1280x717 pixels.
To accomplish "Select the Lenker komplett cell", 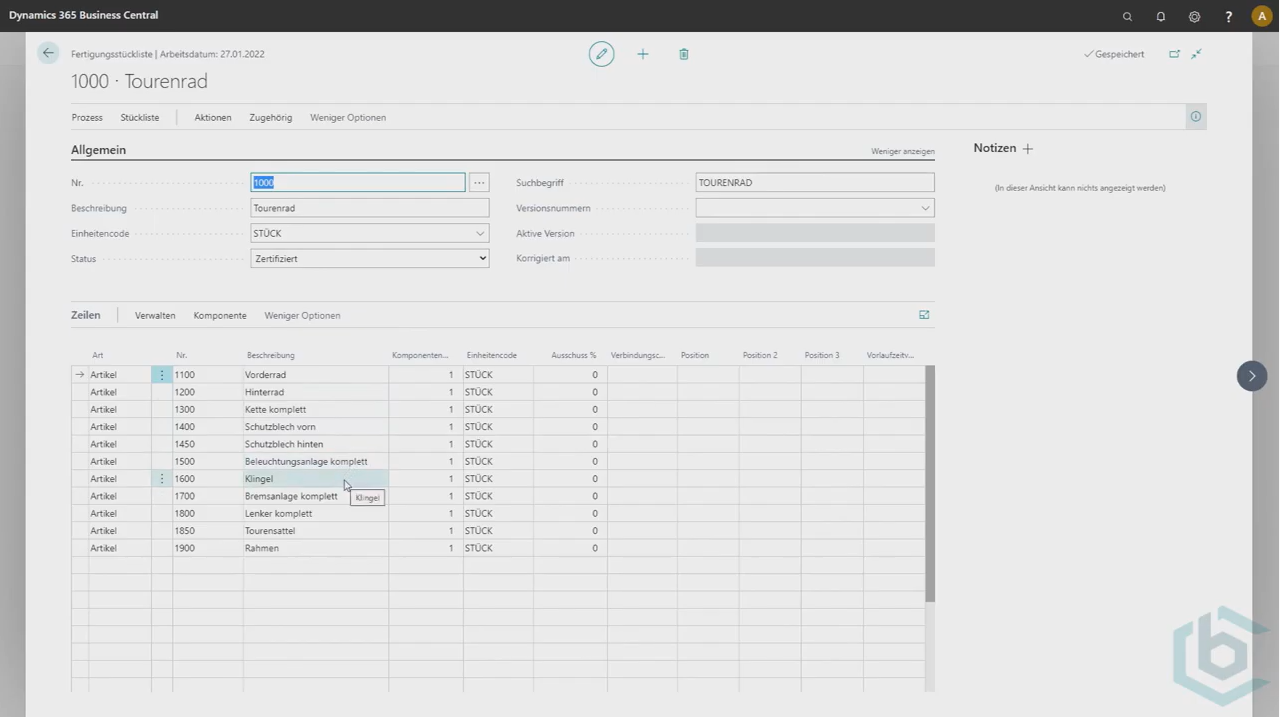I will tap(316, 514).
